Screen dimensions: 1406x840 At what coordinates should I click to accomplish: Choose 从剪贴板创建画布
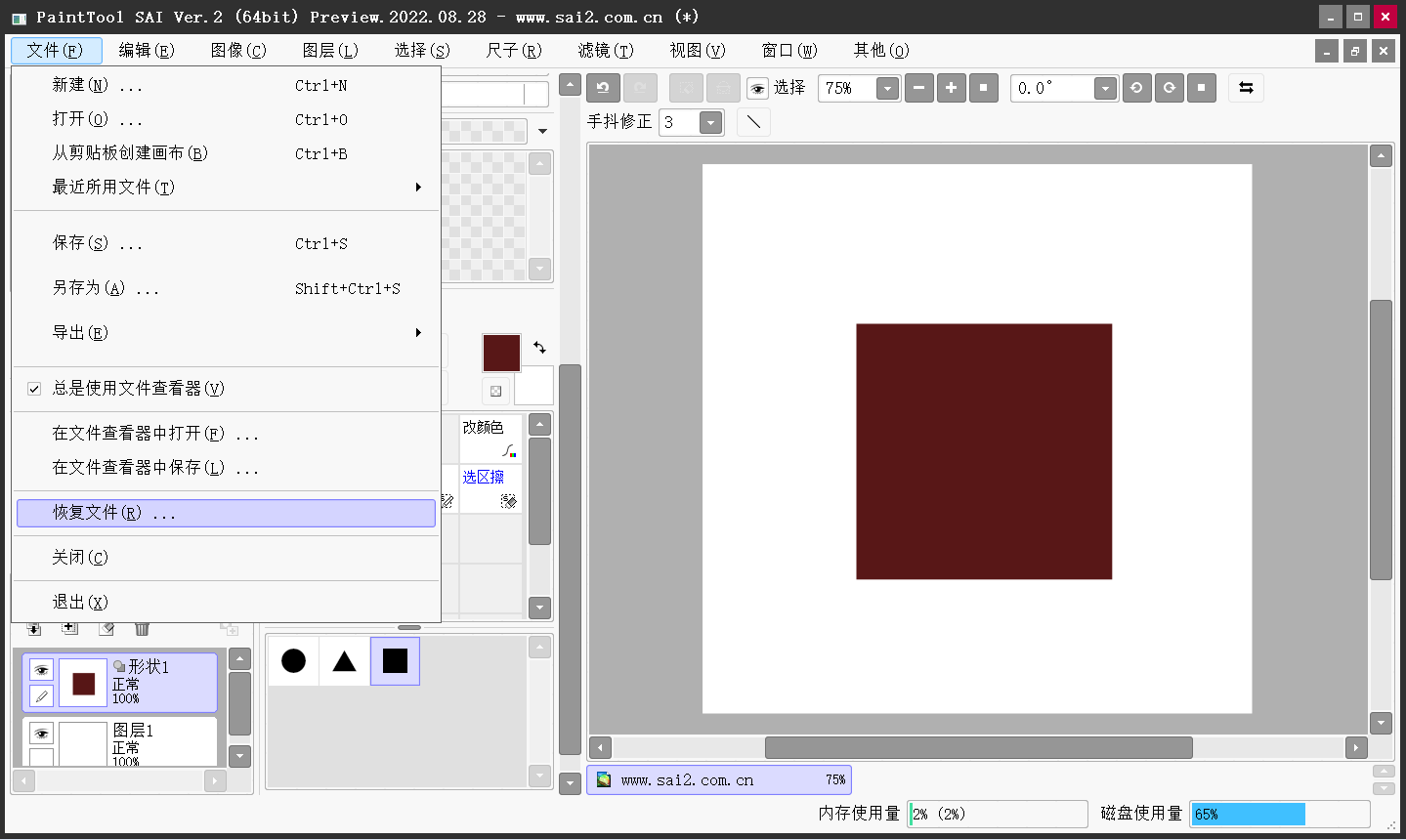pyautogui.click(x=226, y=153)
